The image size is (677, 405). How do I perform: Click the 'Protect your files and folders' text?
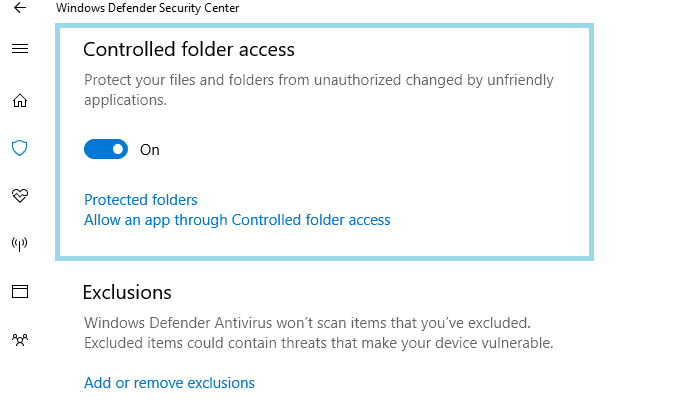[x=318, y=80]
